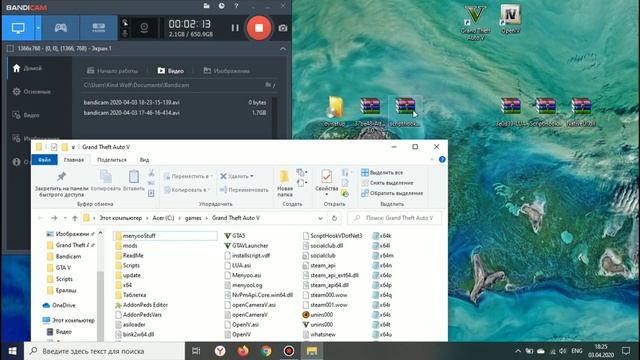
Task: Go up one folder level
Action: pos(75,218)
